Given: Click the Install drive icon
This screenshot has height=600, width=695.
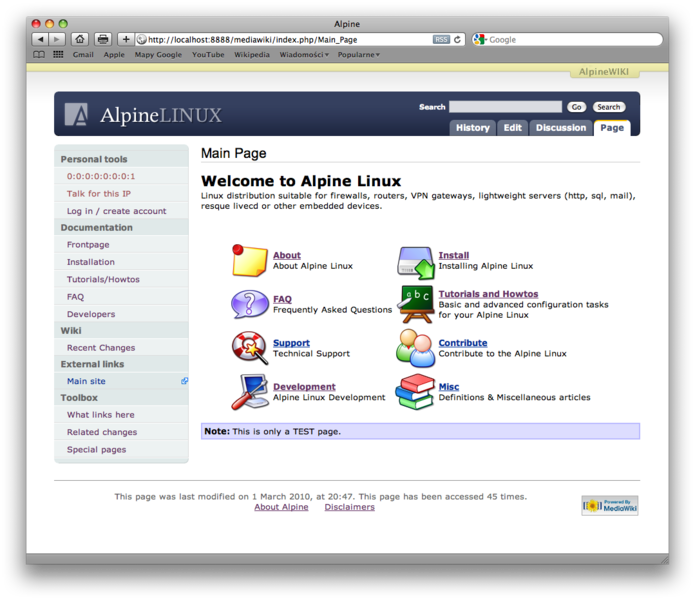Looking at the screenshot, I should 416,263.
